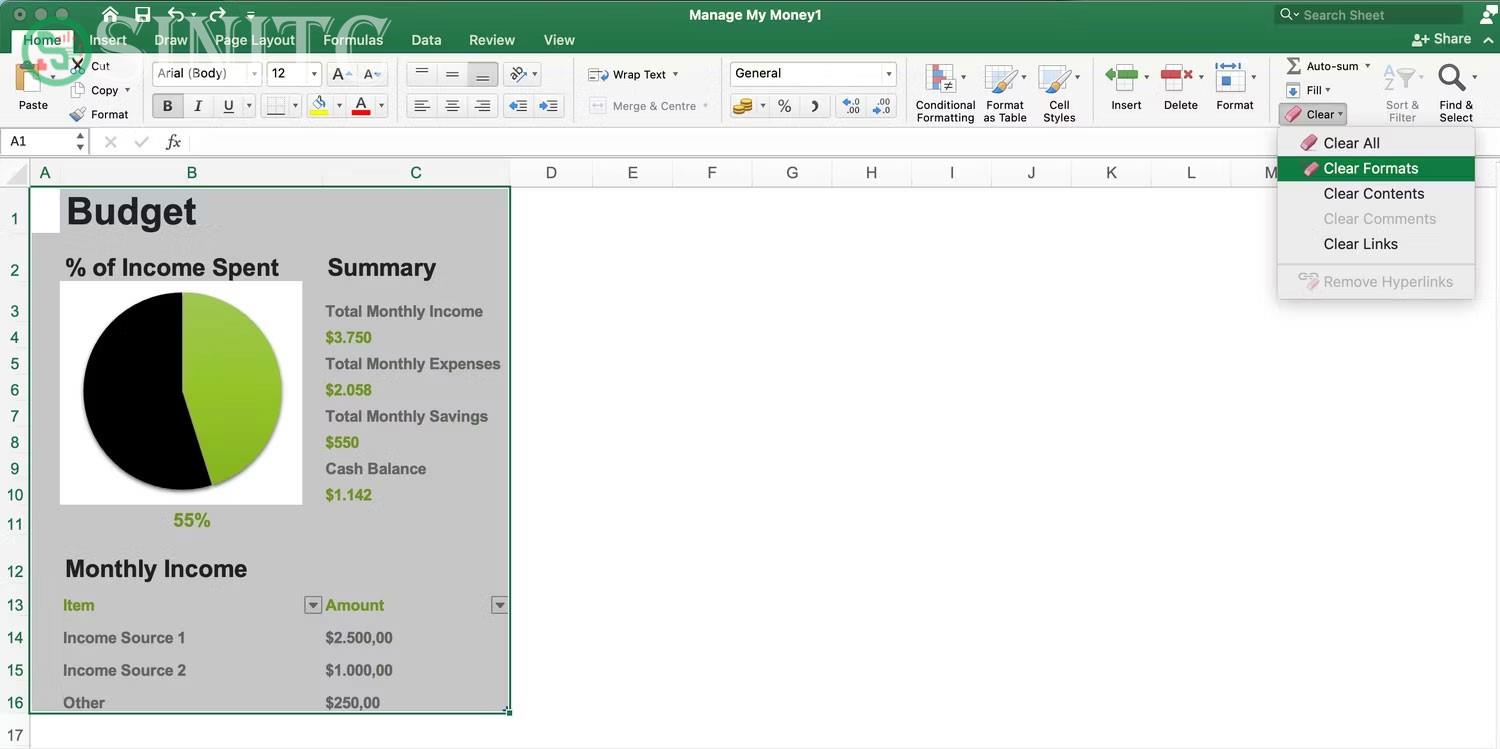1500x749 pixels.
Task: Toggle Bold formatting
Action: [x=167, y=106]
